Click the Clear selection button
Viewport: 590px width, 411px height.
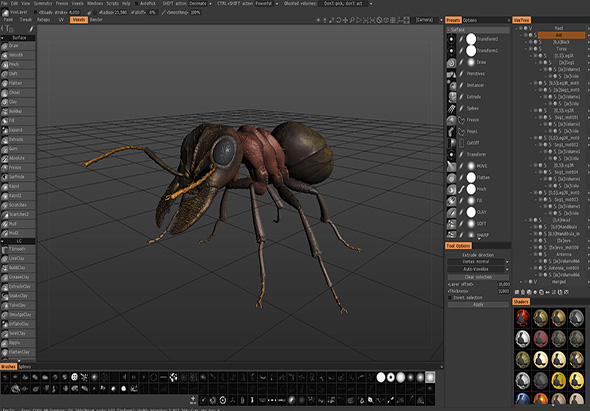click(478, 277)
